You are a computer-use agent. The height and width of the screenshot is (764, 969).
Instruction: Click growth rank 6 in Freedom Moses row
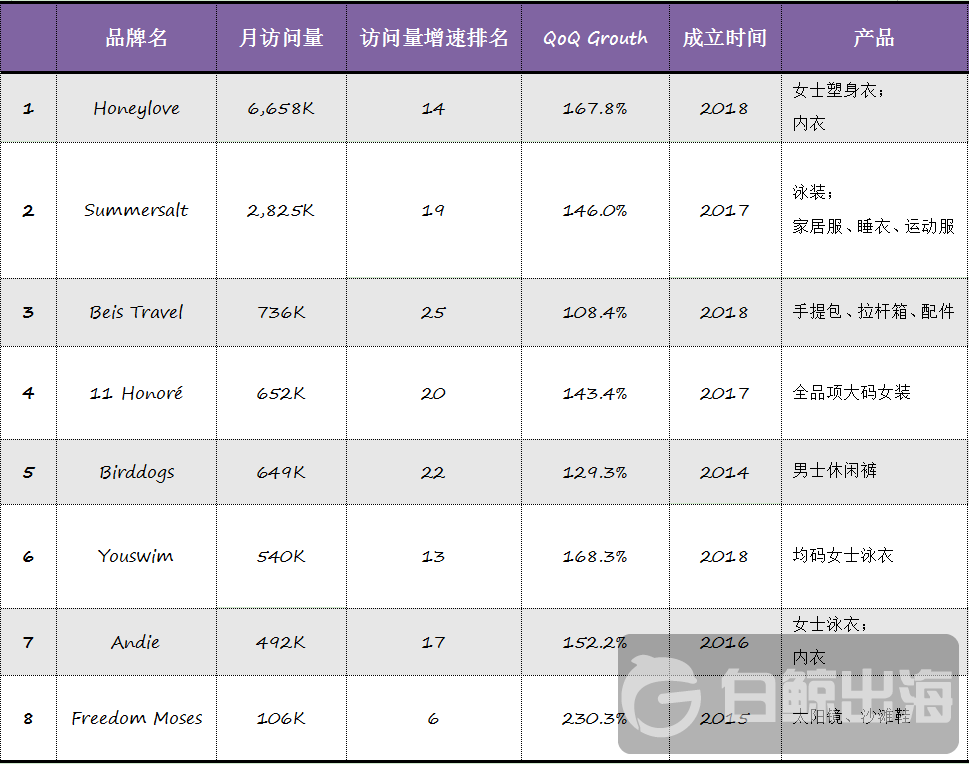click(433, 718)
